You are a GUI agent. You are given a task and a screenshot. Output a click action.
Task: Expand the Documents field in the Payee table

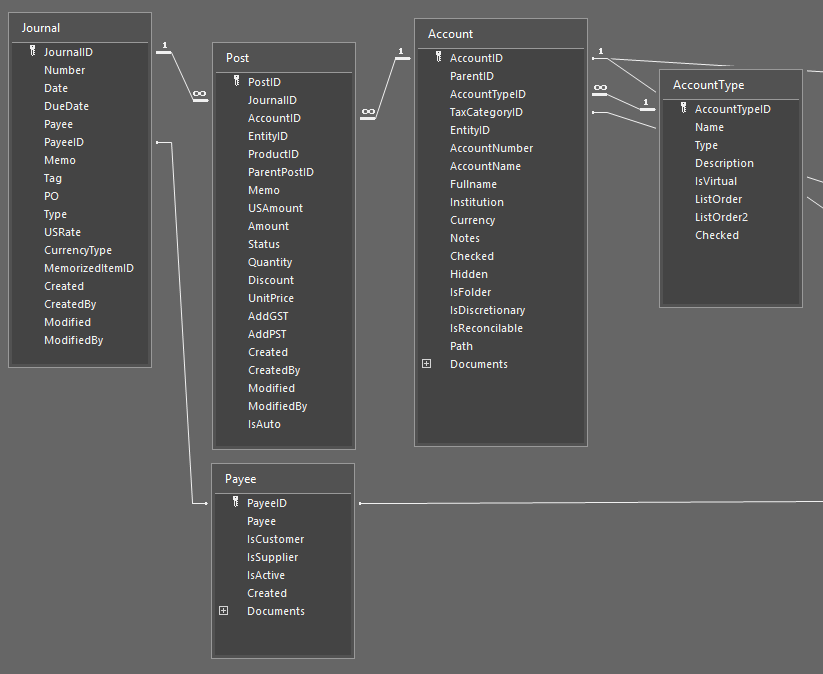(x=224, y=610)
